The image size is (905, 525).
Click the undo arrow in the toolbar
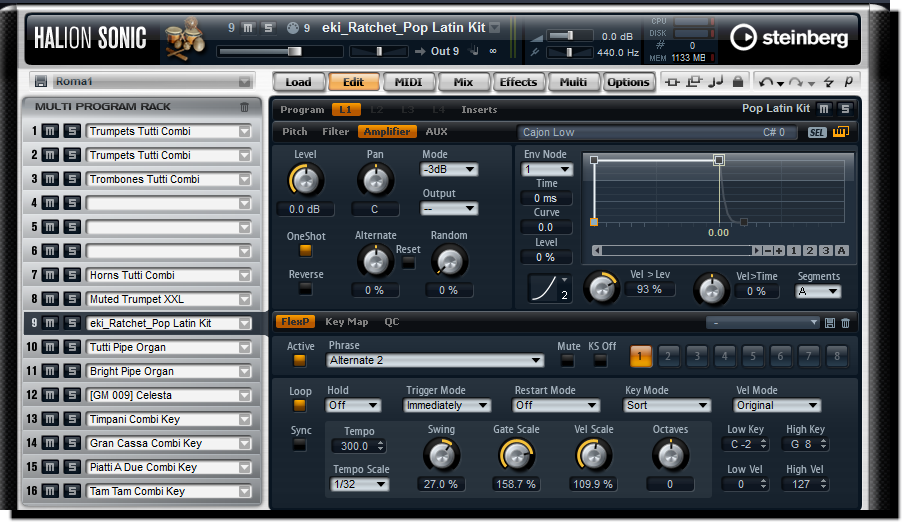pyautogui.click(x=766, y=82)
